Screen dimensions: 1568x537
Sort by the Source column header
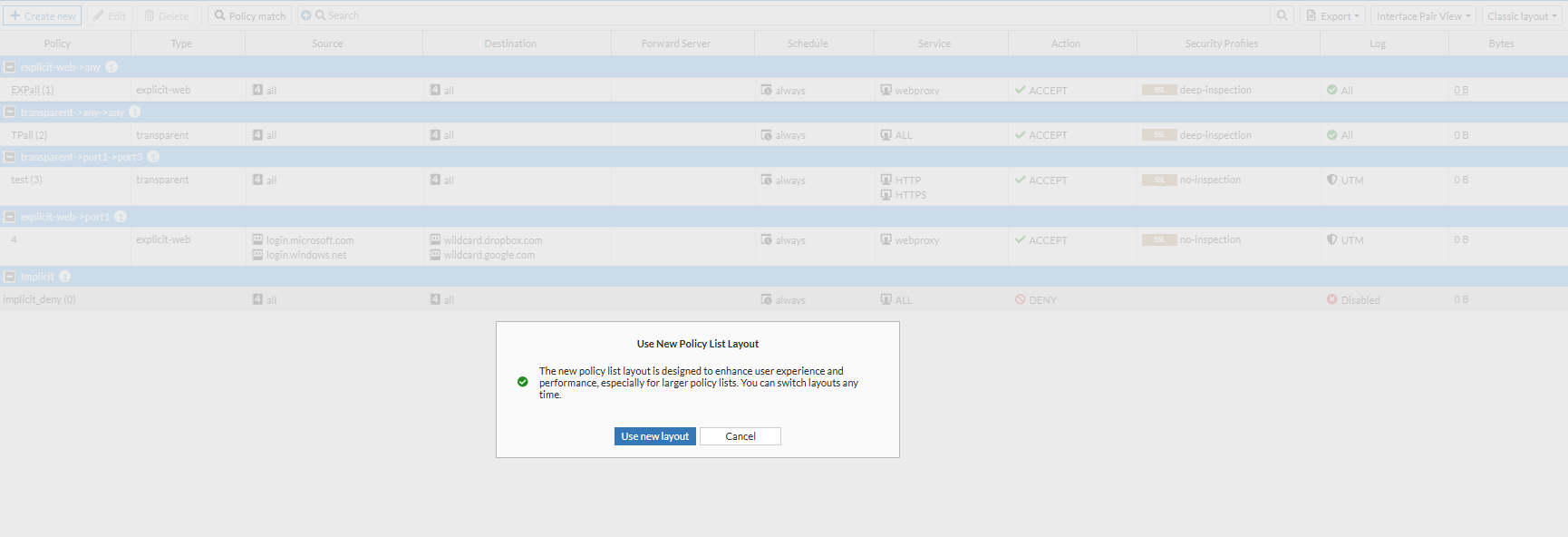pos(327,44)
